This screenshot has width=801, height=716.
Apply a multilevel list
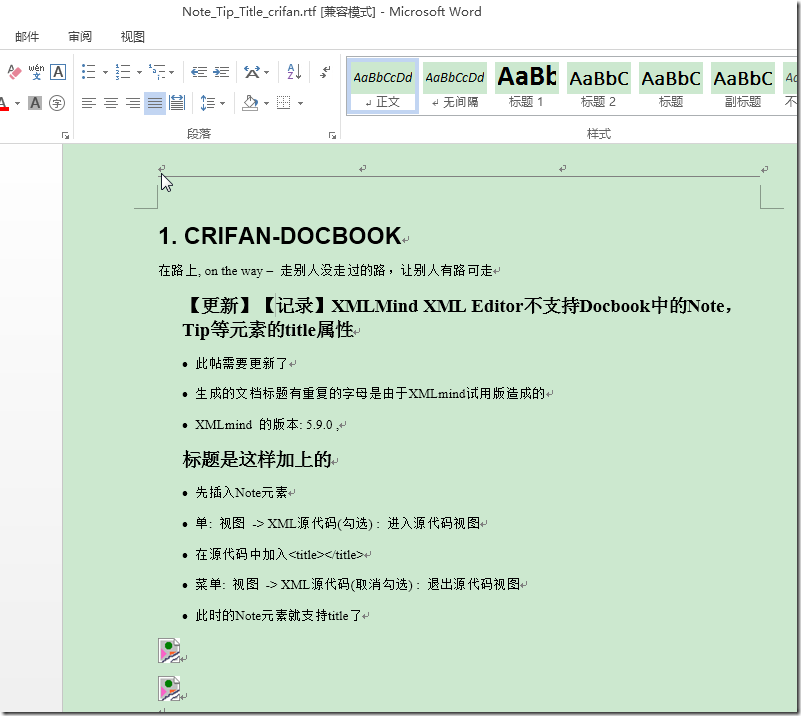pos(157,72)
